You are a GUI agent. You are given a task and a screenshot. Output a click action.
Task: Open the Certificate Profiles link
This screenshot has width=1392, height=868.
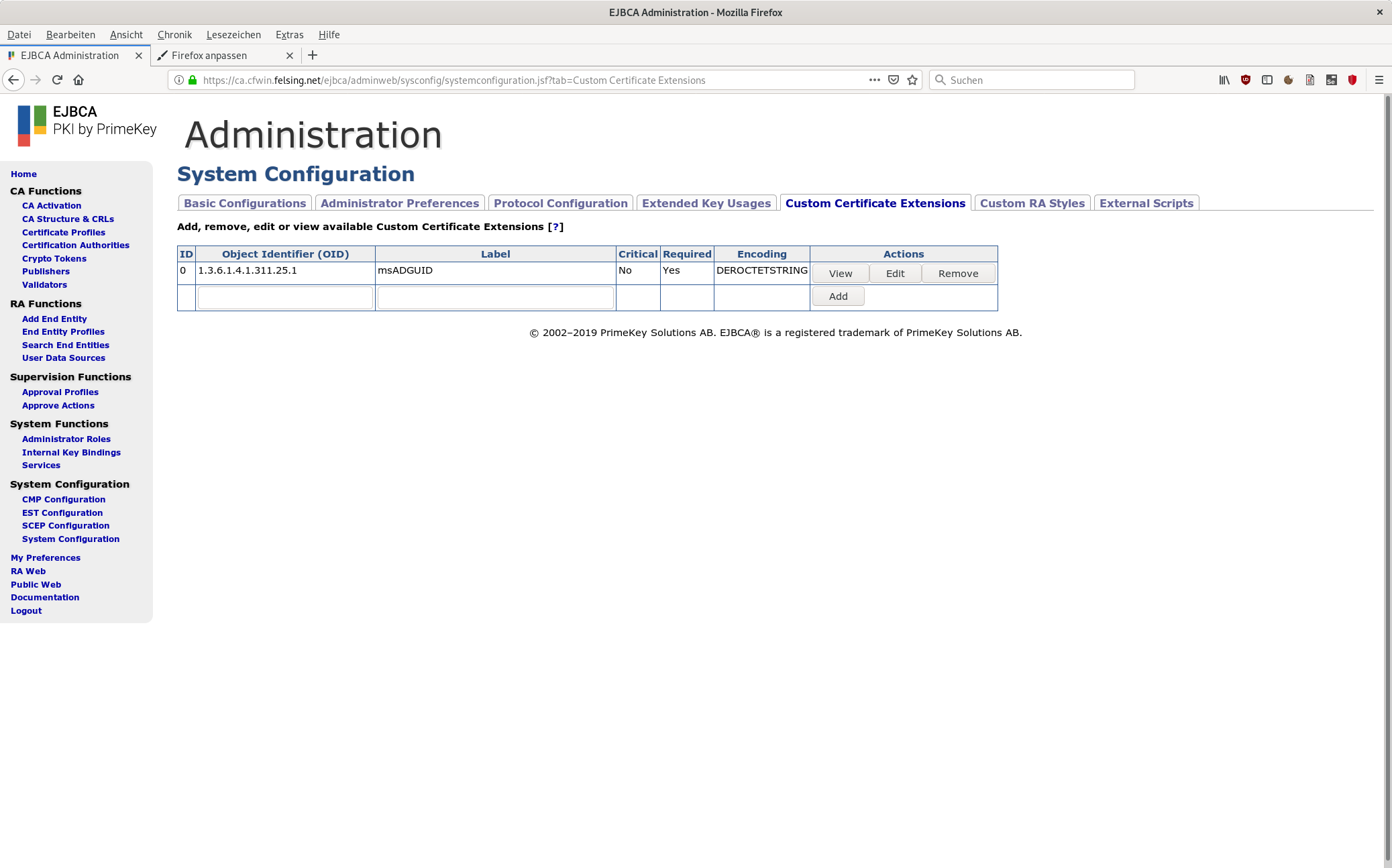pyautogui.click(x=64, y=232)
